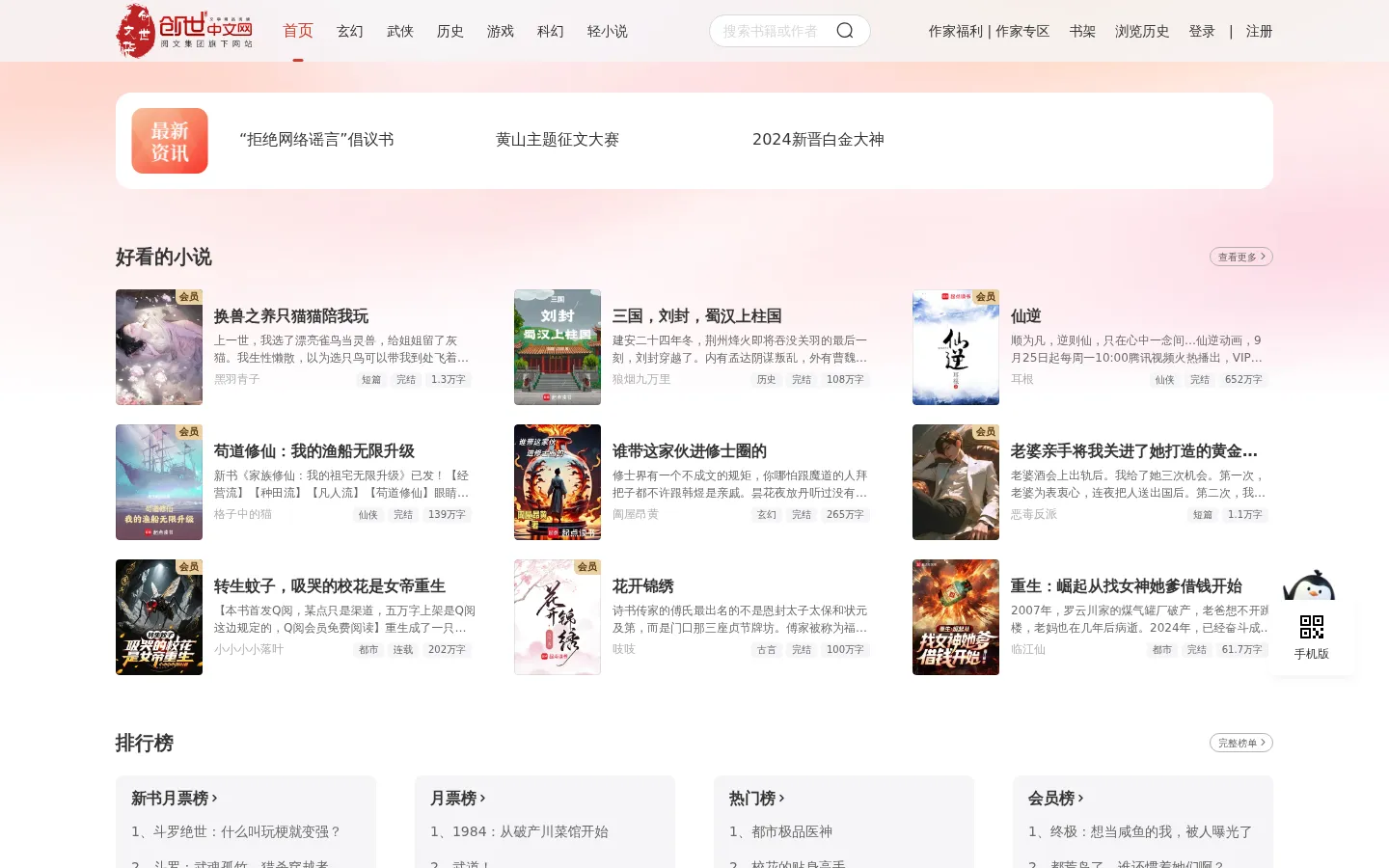
Task: Open the 黄山主题征文大赛 news item
Action: (x=558, y=140)
